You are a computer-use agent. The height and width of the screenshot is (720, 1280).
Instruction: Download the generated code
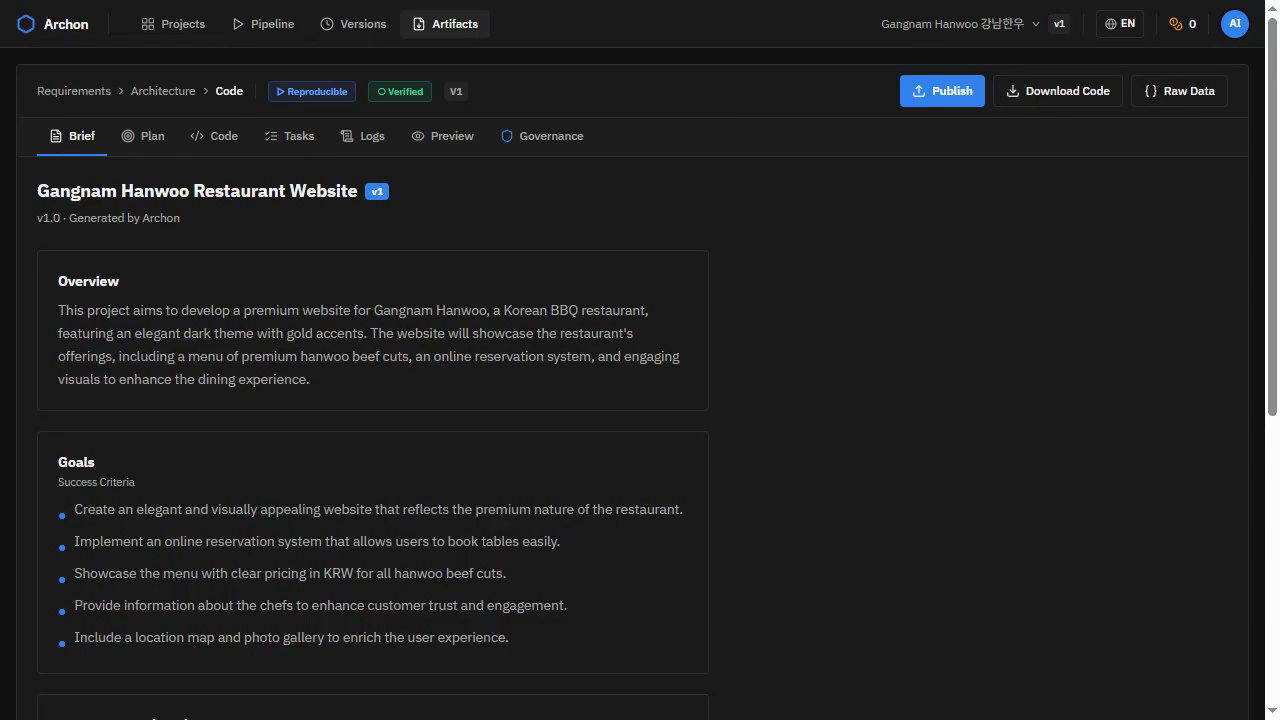(x=1058, y=91)
